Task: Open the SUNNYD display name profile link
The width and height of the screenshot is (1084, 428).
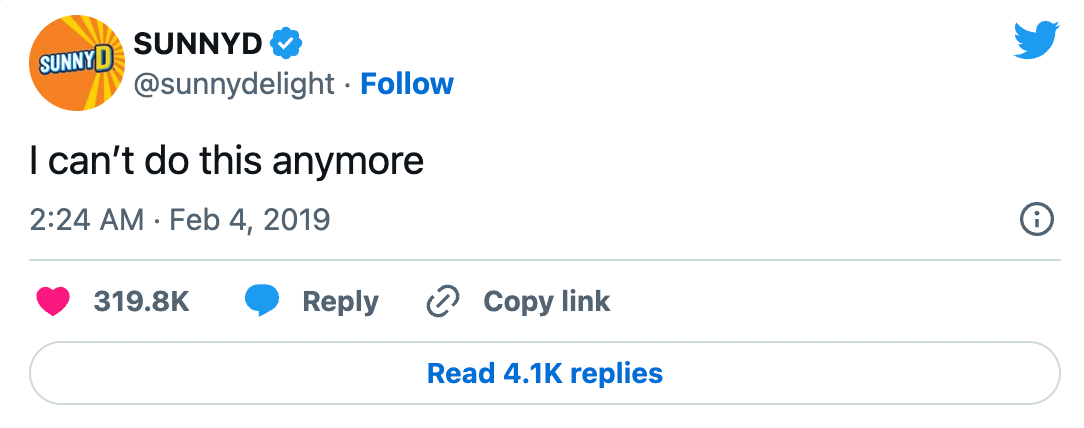Action: (x=197, y=43)
